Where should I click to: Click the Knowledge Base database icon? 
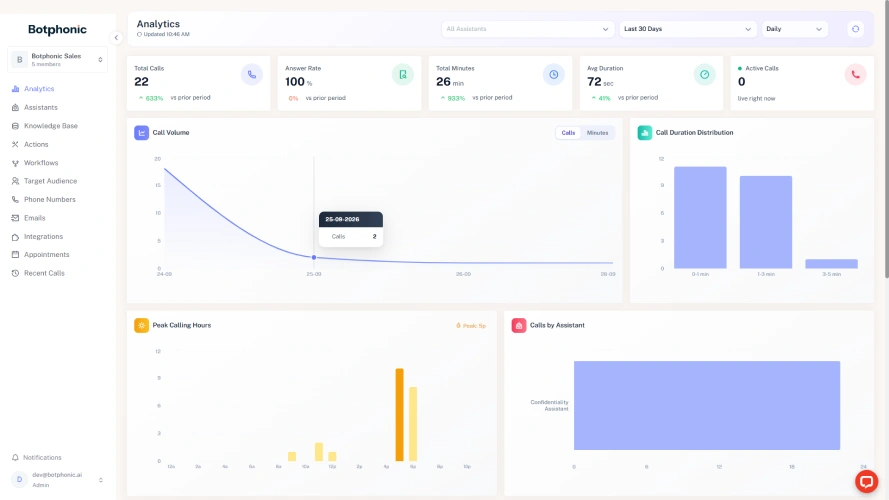(15, 126)
